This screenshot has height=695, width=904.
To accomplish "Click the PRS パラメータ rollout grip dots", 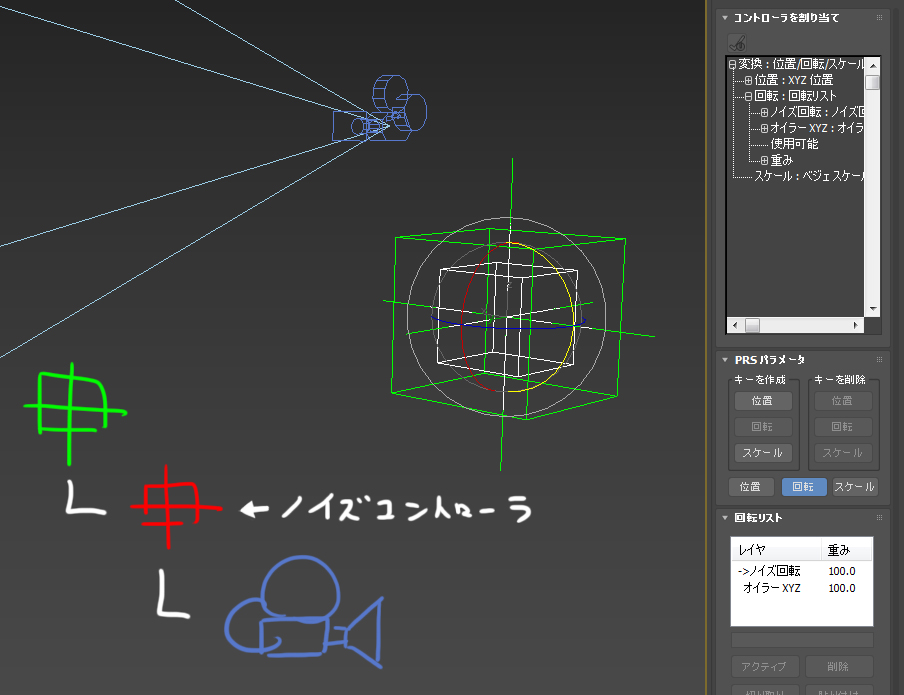I will 879,360.
